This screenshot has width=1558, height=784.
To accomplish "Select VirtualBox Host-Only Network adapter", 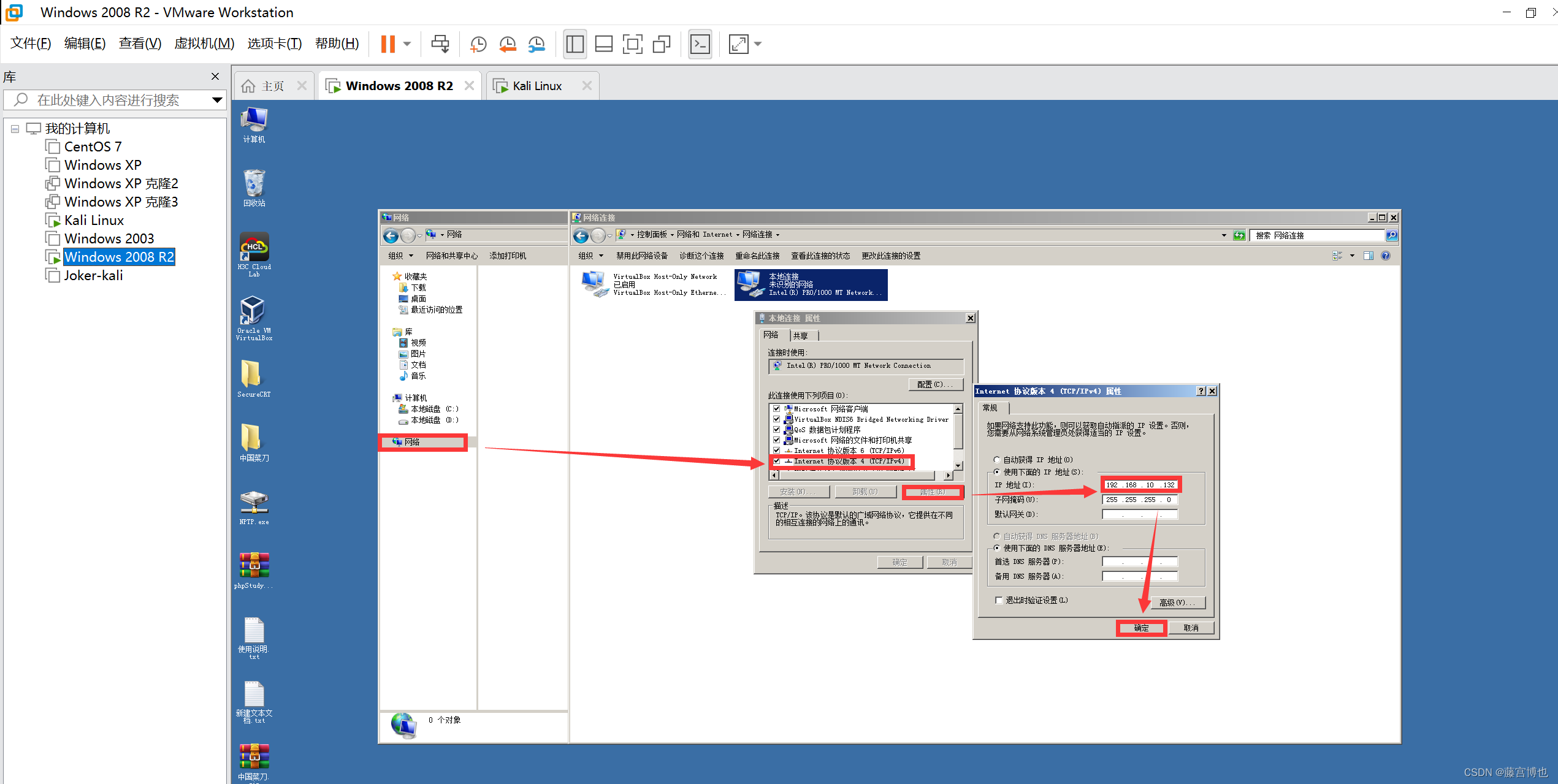I will (x=654, y=284).
